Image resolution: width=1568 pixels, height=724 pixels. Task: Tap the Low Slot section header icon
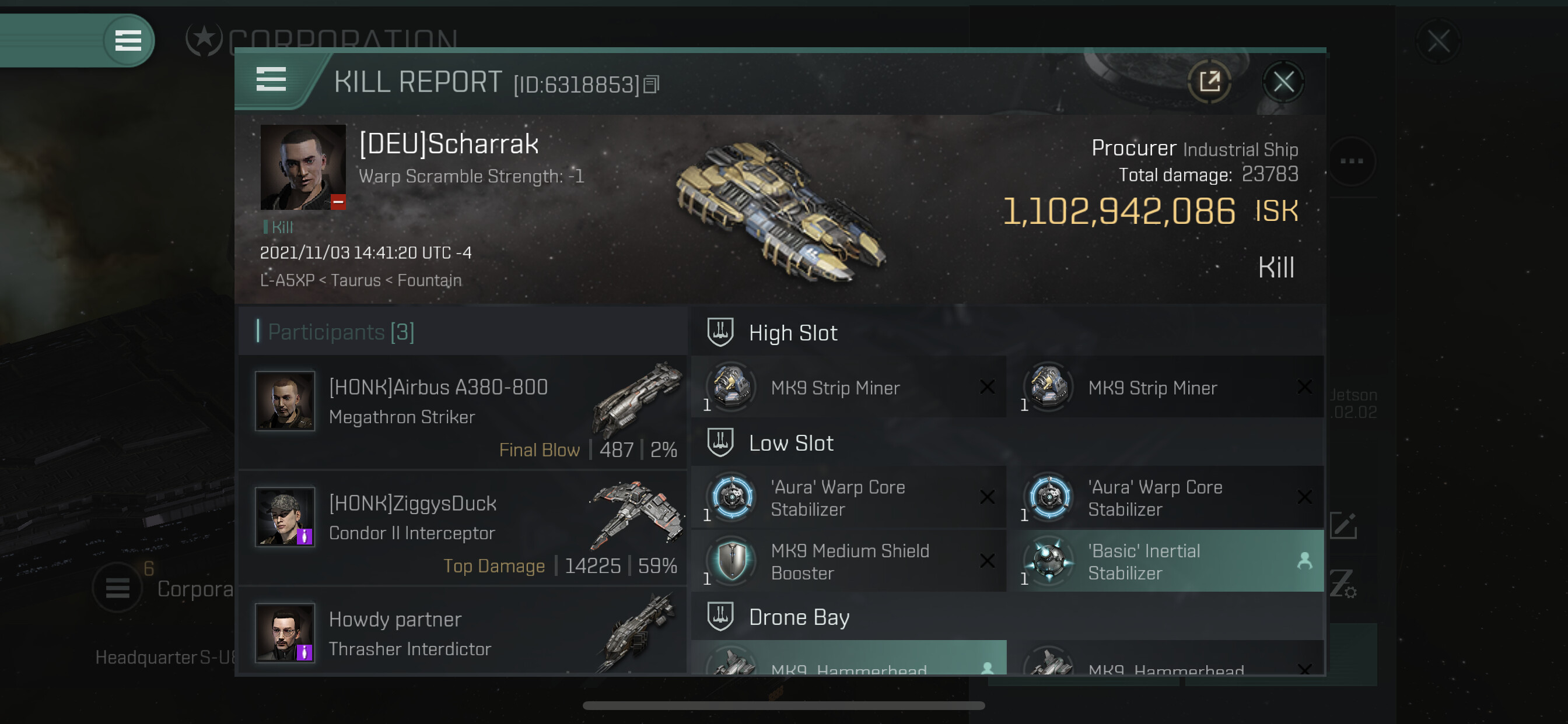720,442
